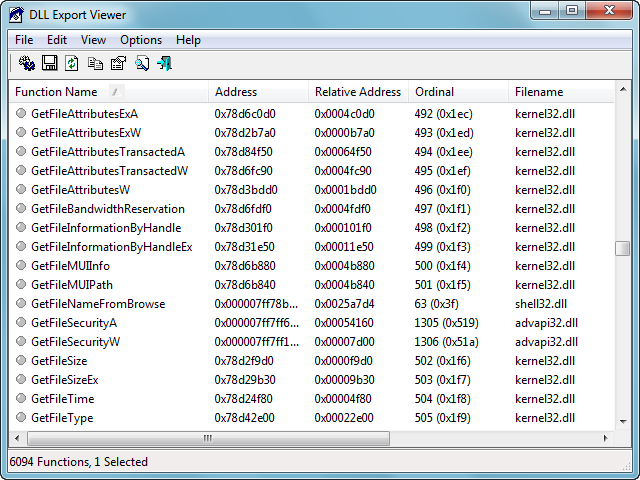Viewport: 640px width, 480px height.
Task: Click bullet icon beside GetFileAttributesTransactedA
Action: (21, 151)
